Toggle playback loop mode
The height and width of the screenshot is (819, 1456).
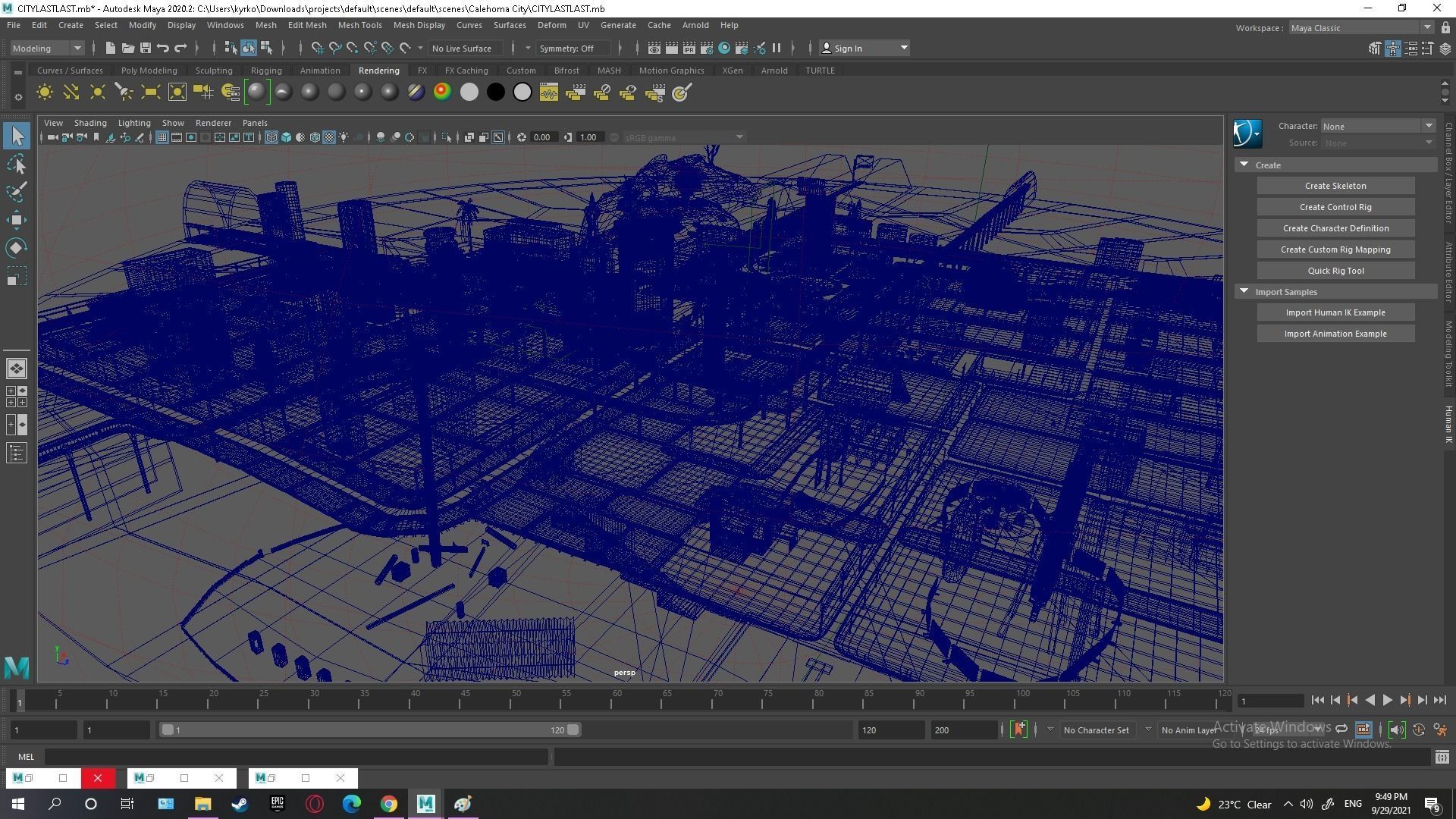[x=1341, y=730]
